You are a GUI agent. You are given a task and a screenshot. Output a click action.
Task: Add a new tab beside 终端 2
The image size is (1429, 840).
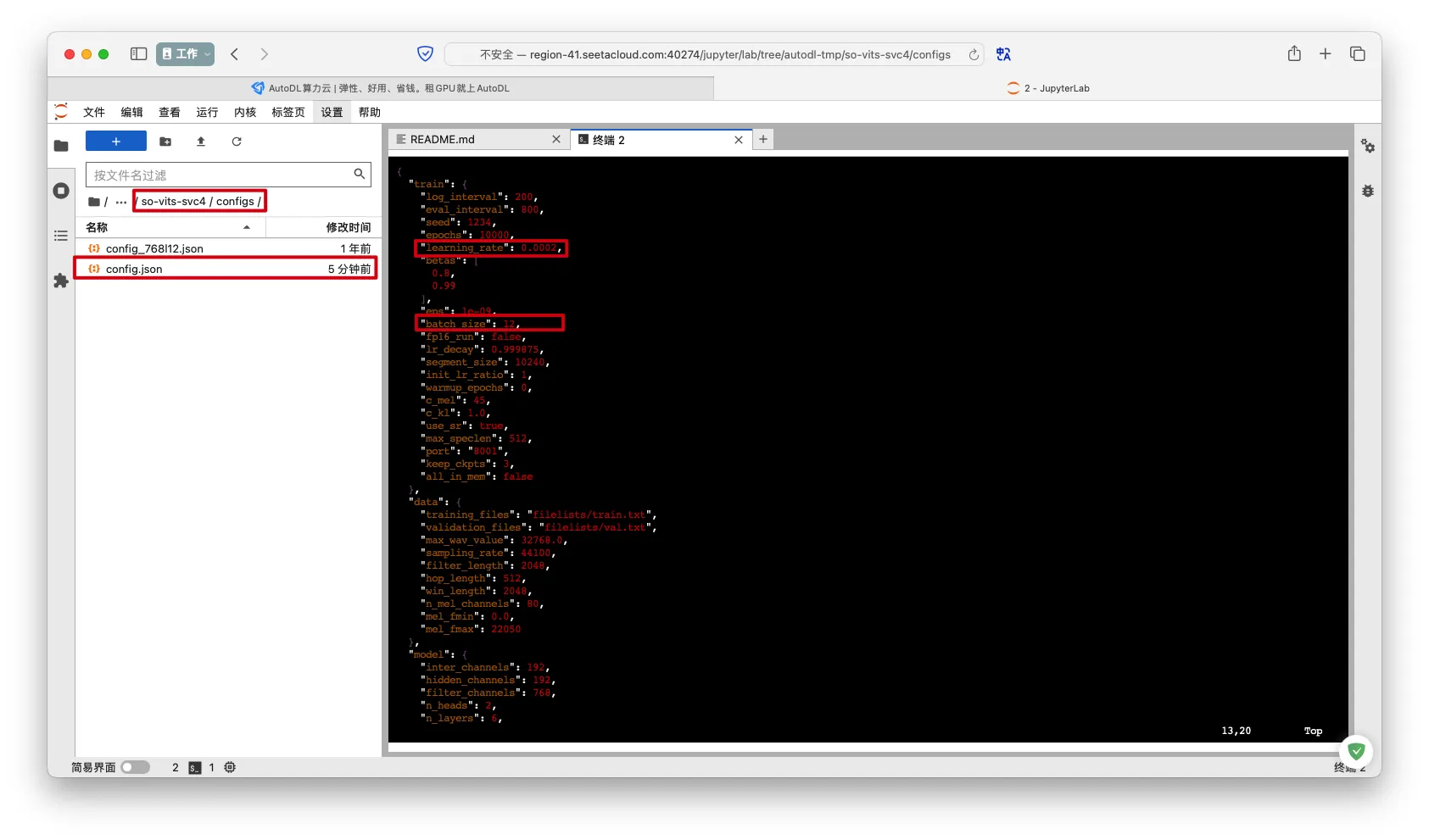[763, 139]
